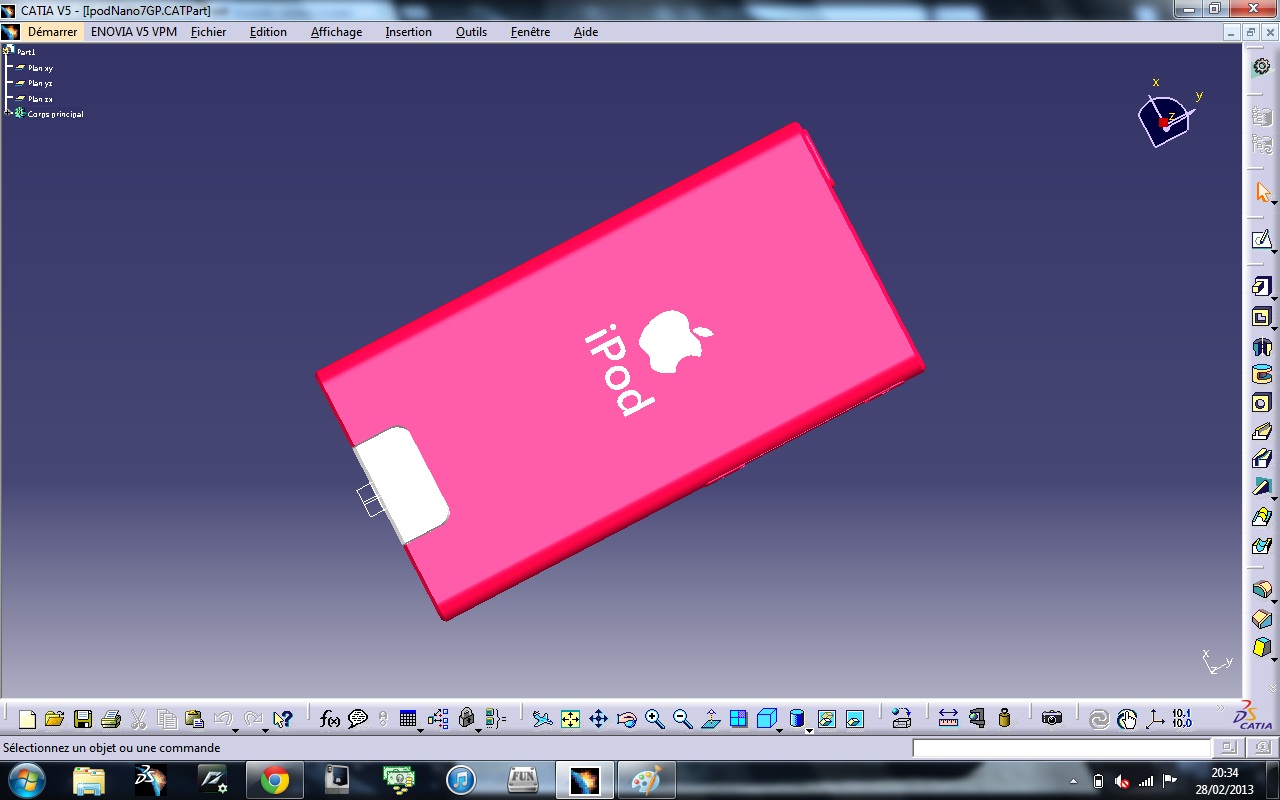Select the Pan arrows tool
This screenshot has width=1280, height=800.
(598, 719)
